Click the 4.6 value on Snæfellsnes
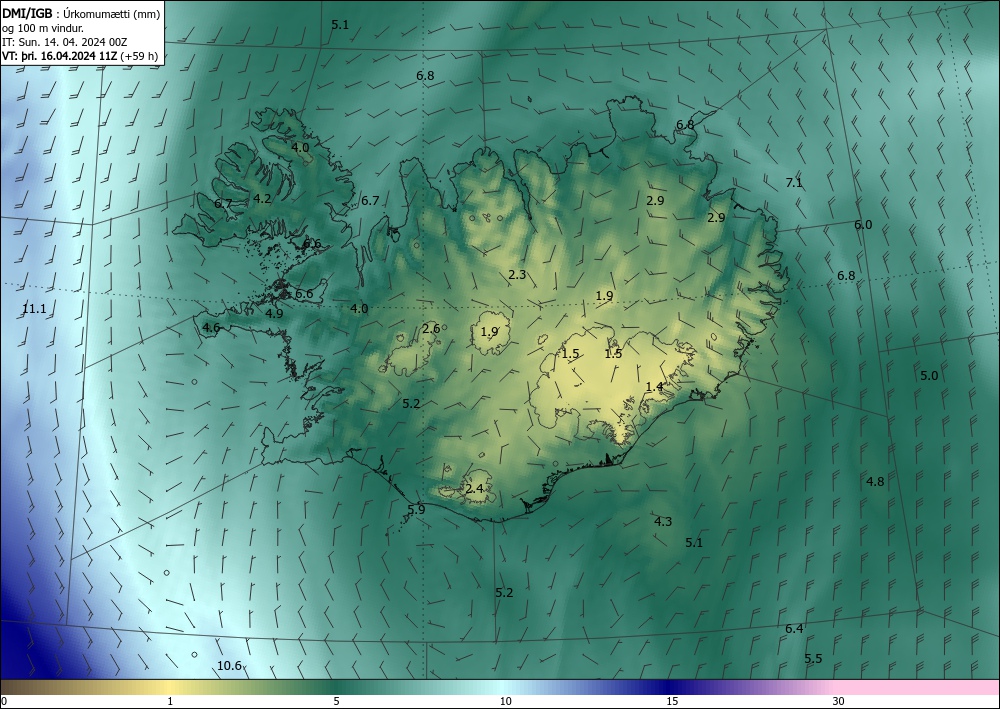Image resolution: width=1000 pixels, height=709 pixels. [x=211, y=328]
